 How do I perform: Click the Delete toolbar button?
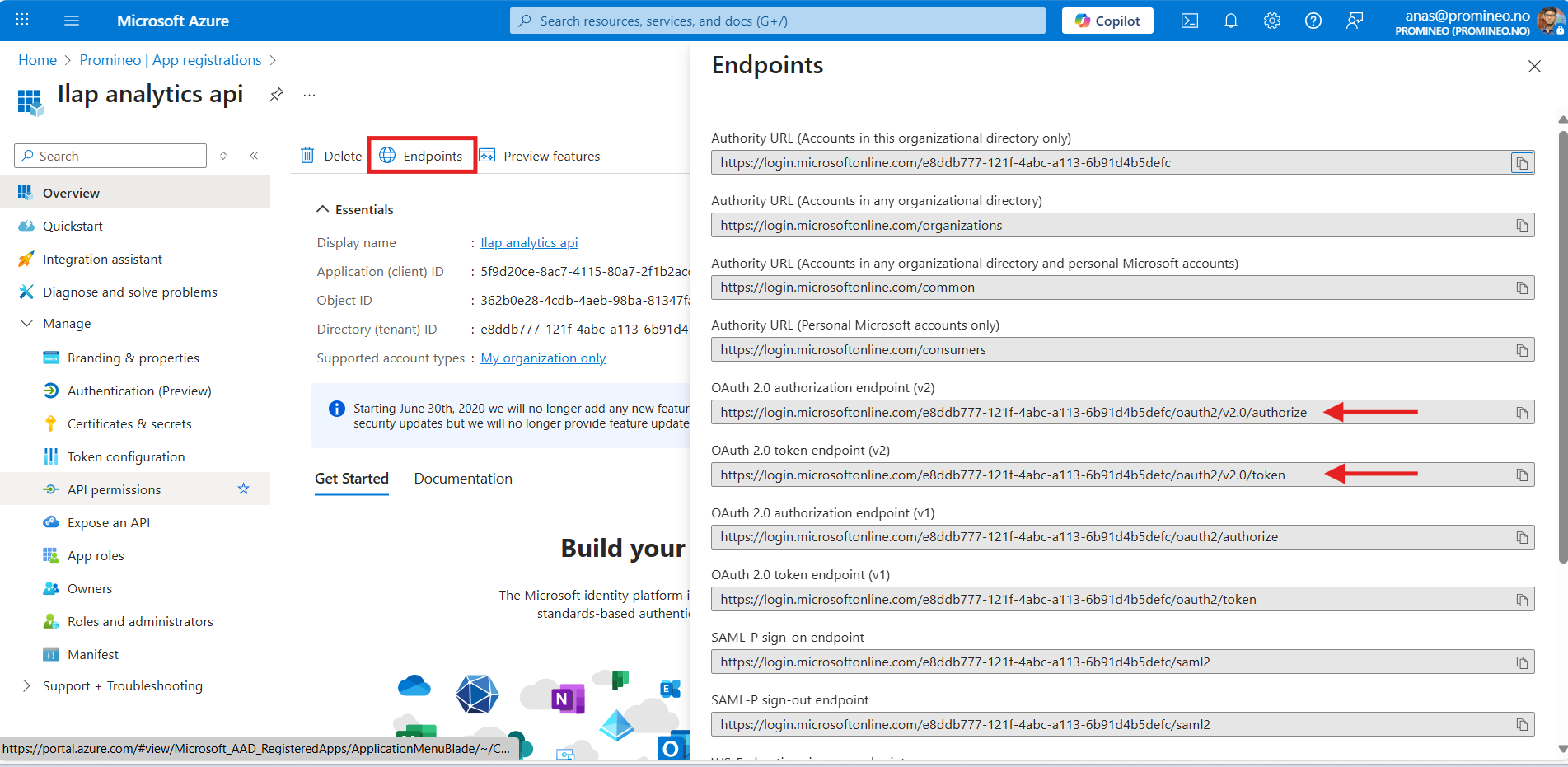click(x=331, y=156)
